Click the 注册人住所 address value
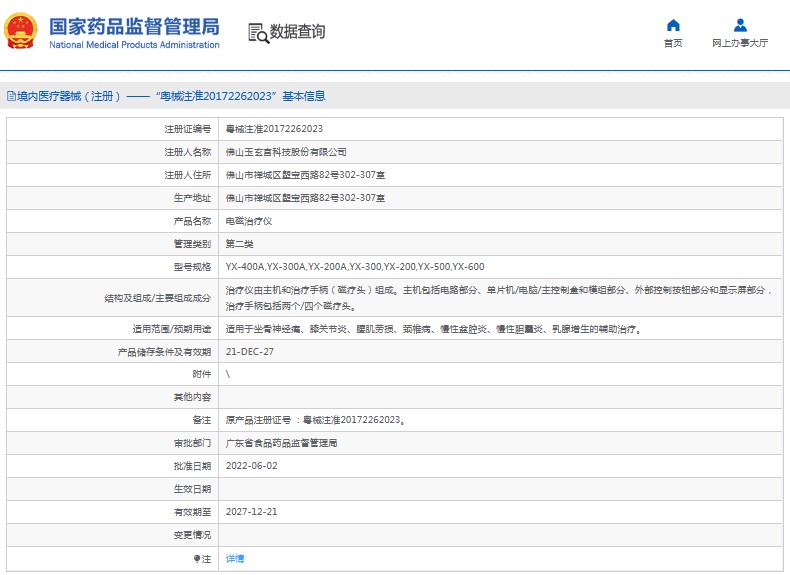The image size is (790, 575). pos(305,175)
